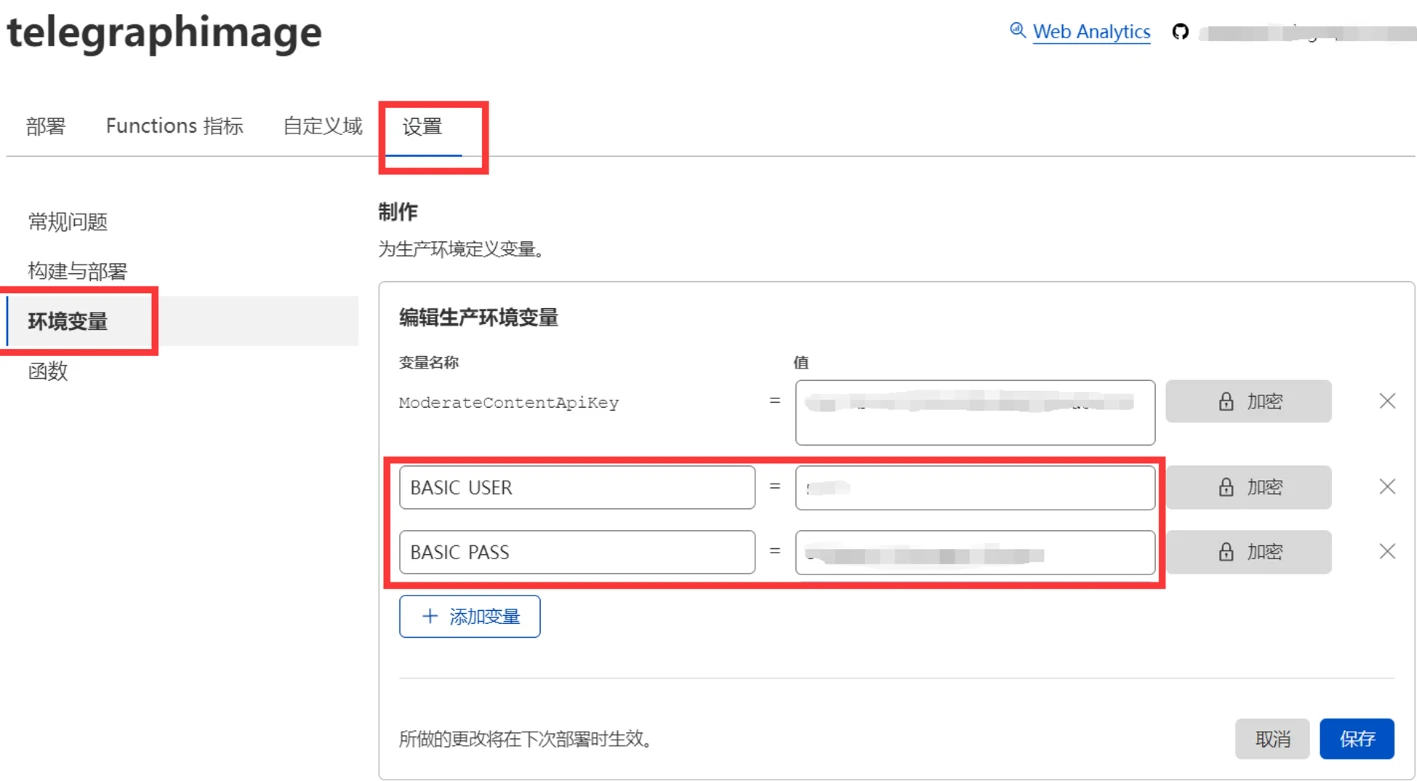Click the 添加变量 button

tap(470, 617)
